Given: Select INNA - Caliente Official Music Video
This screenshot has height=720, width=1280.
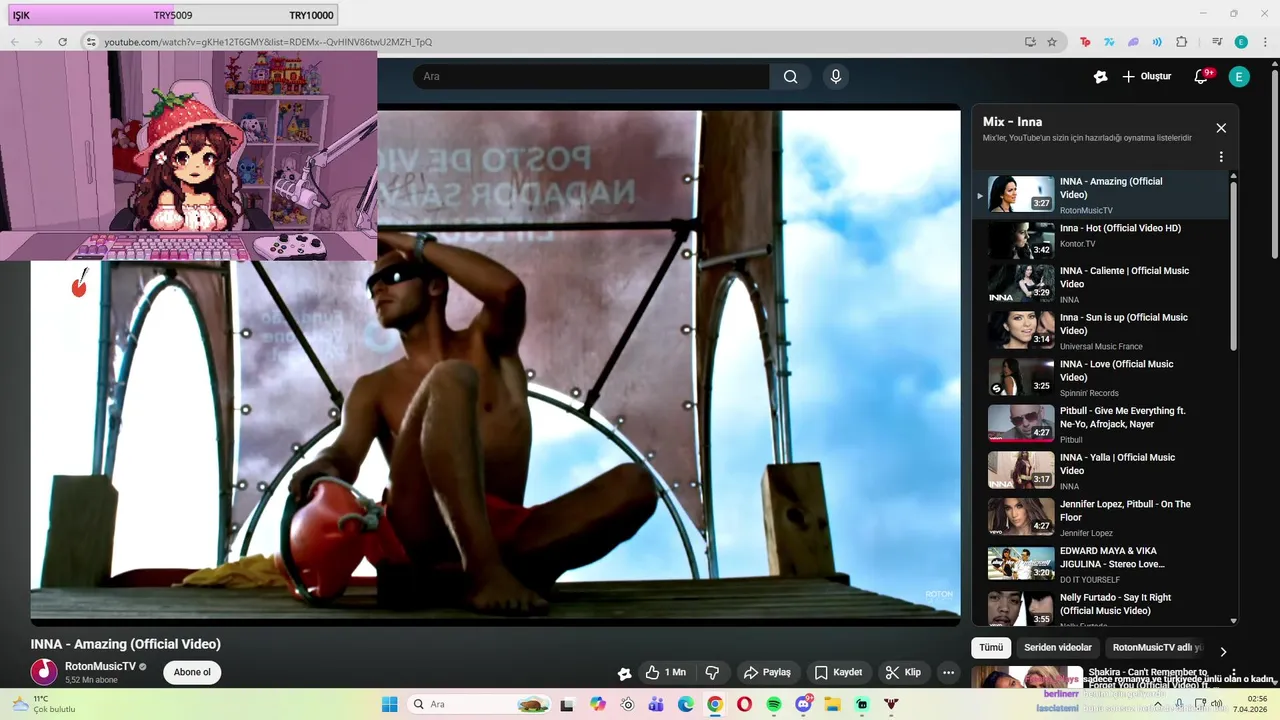Looking at the screenshot, I should 1100,284.
